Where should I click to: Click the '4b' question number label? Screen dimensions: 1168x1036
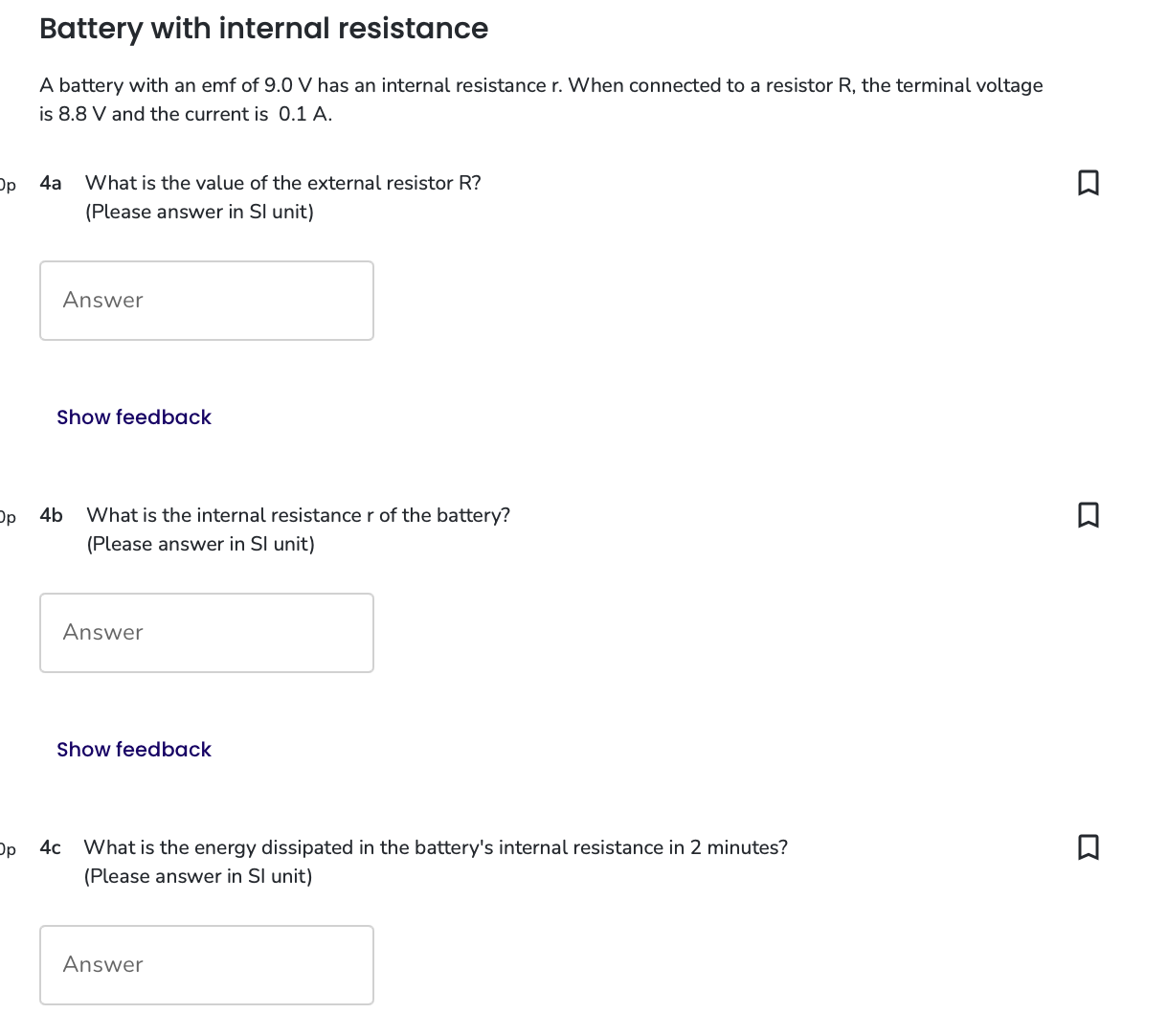52,515
